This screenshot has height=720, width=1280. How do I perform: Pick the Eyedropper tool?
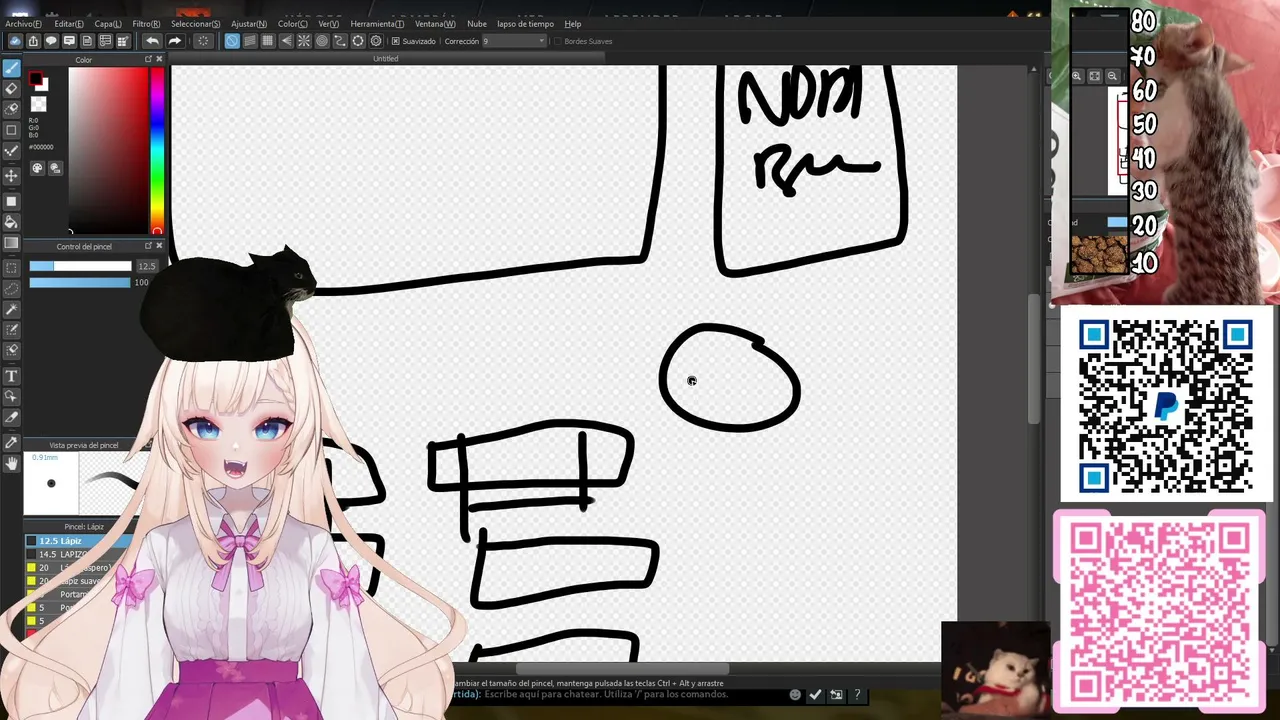(x=12, y=441)
